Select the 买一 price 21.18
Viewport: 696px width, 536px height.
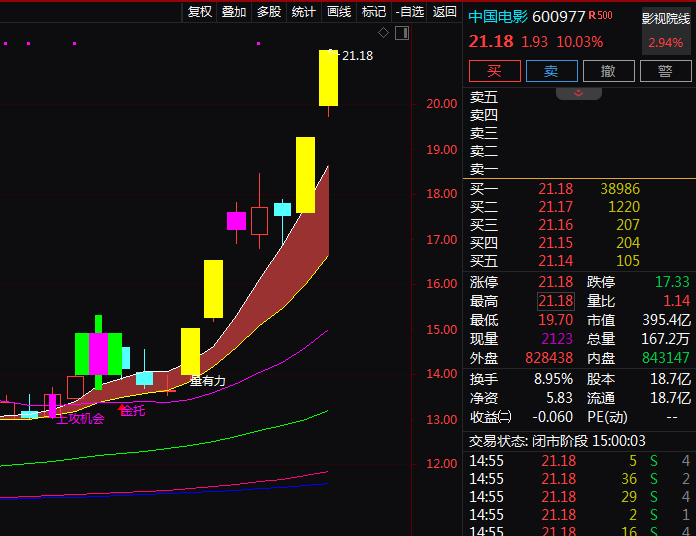556,189
